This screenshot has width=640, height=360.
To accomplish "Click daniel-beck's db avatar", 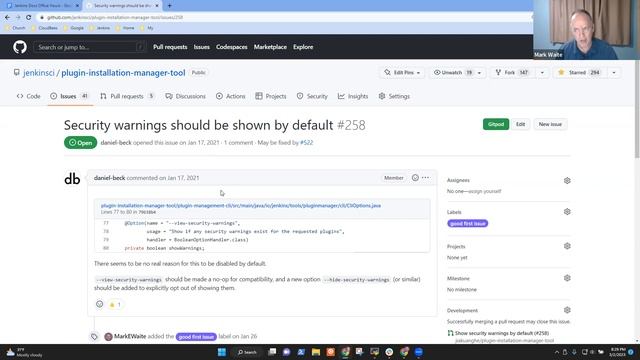I will (72, 178).
